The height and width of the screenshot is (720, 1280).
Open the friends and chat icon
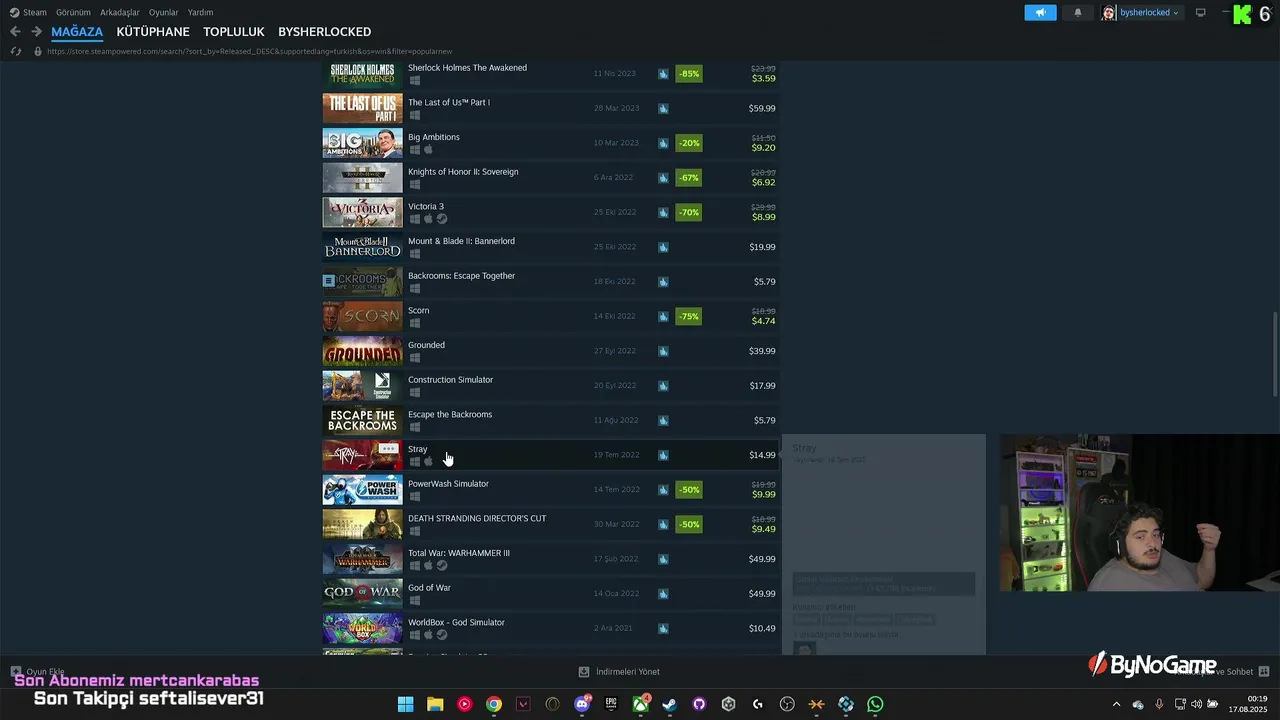click(x=1264, y=672)
